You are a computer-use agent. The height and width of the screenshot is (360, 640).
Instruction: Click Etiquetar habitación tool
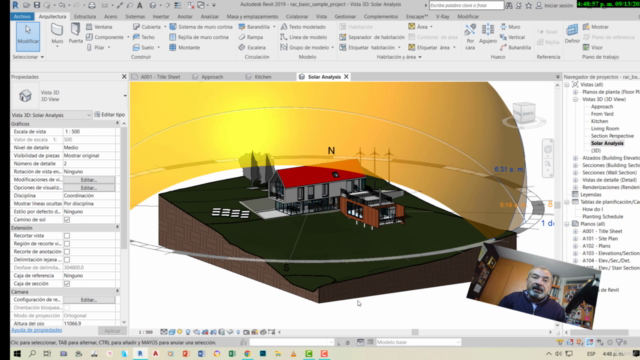(367, 47)
